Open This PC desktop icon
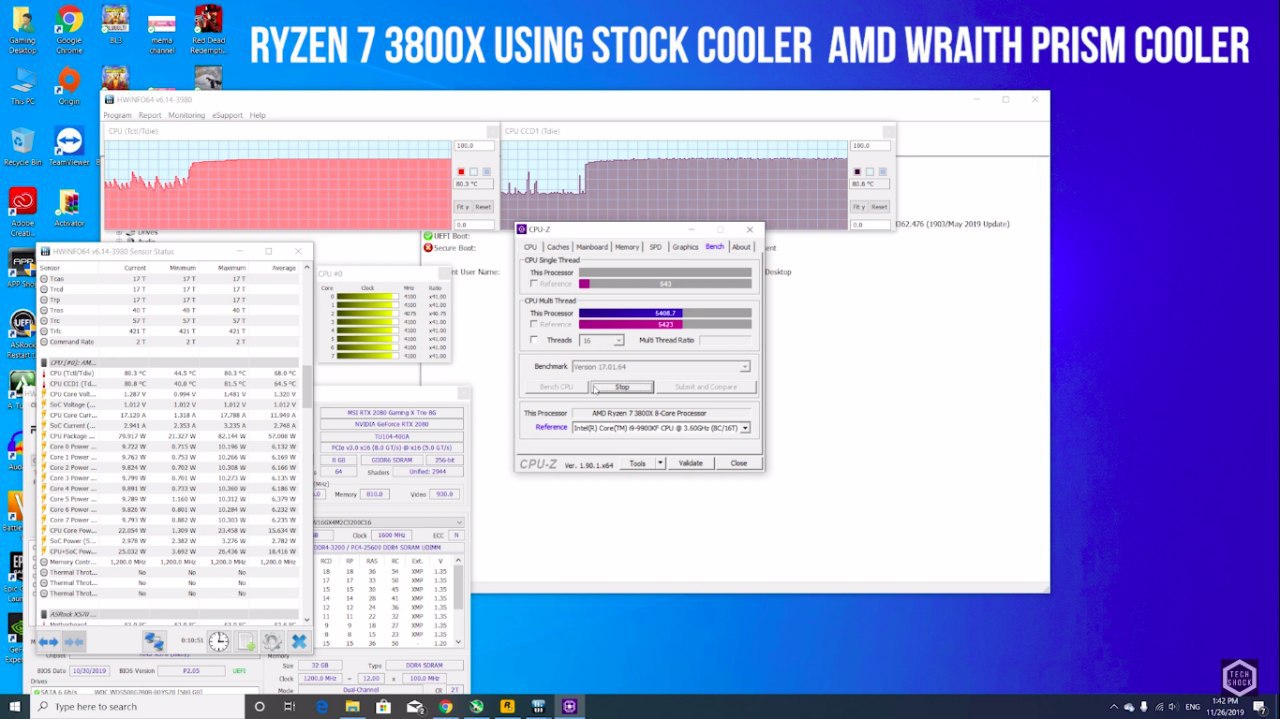 coord(22,87)
